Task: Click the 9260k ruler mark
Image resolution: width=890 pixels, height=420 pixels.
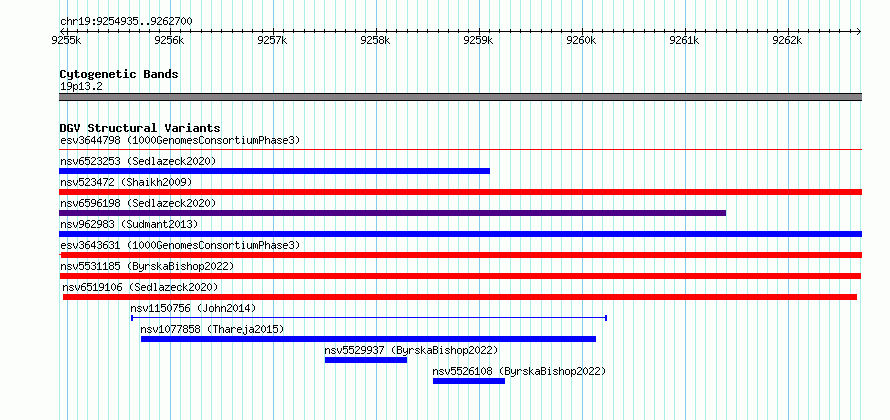Action: pyautogui.click(x=582, y=40)
